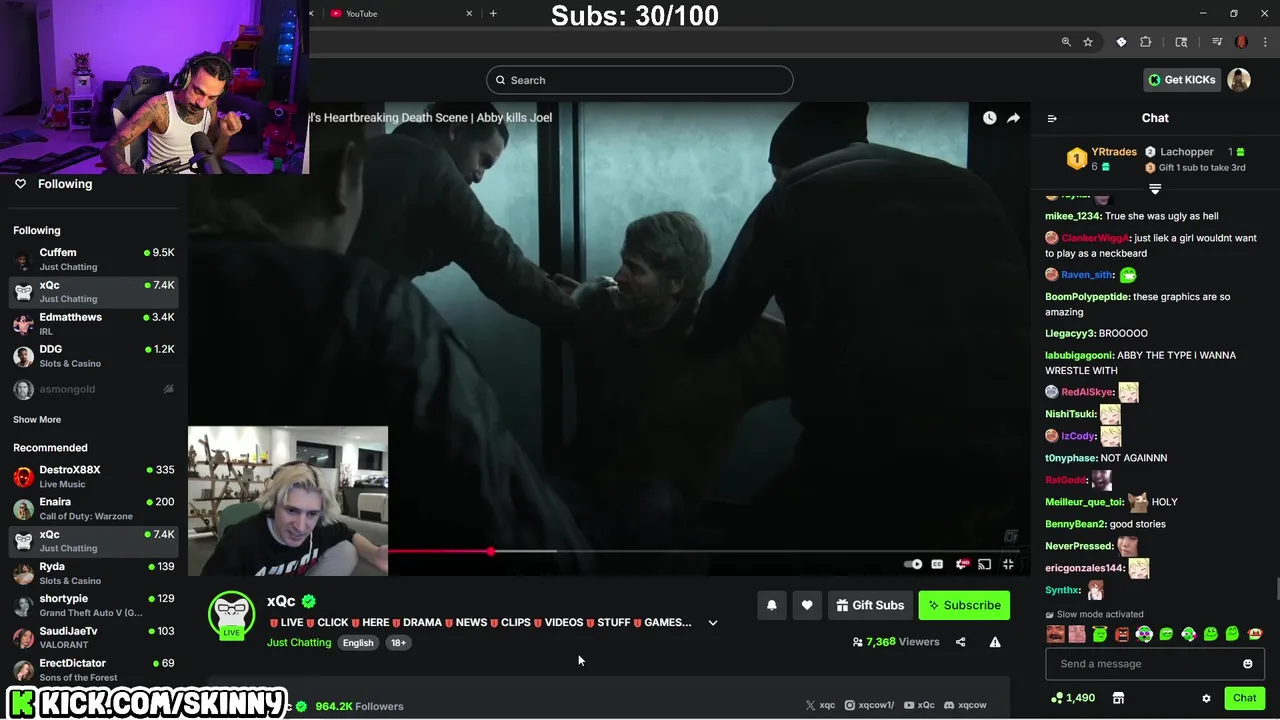
Task: Share the stream via share icon
Action: click(x=960, y=642)
